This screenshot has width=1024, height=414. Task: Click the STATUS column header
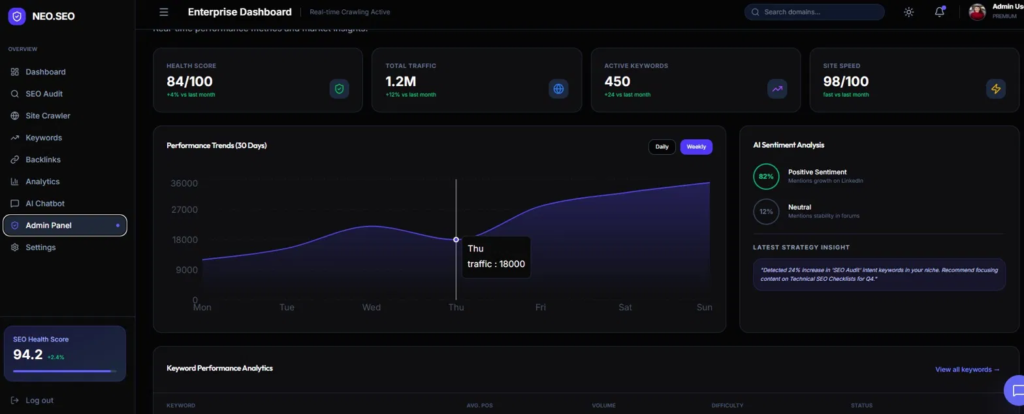pos(861,406)
